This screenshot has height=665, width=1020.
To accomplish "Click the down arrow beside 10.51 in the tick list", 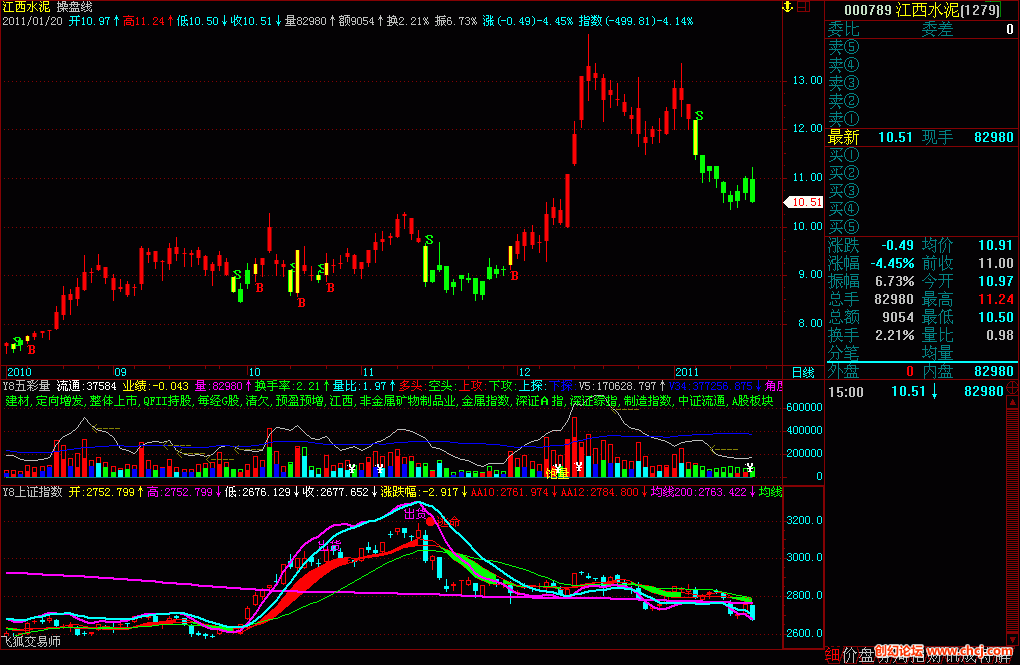I will coord(934,392).
